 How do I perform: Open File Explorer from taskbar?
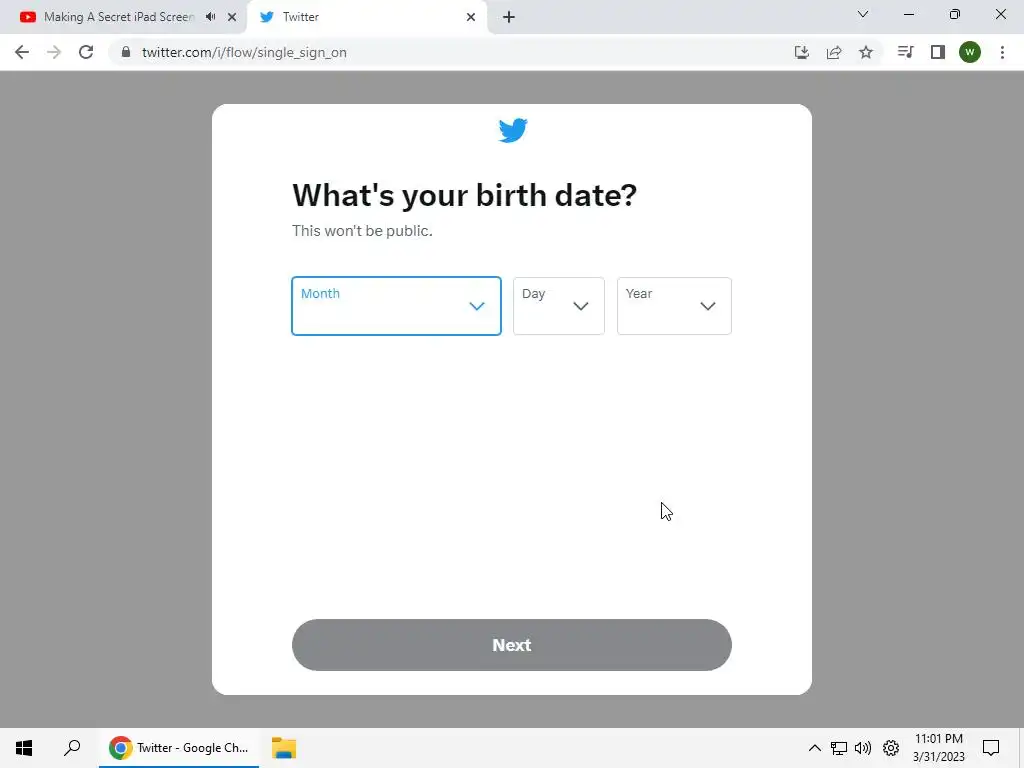pos(284,748)
